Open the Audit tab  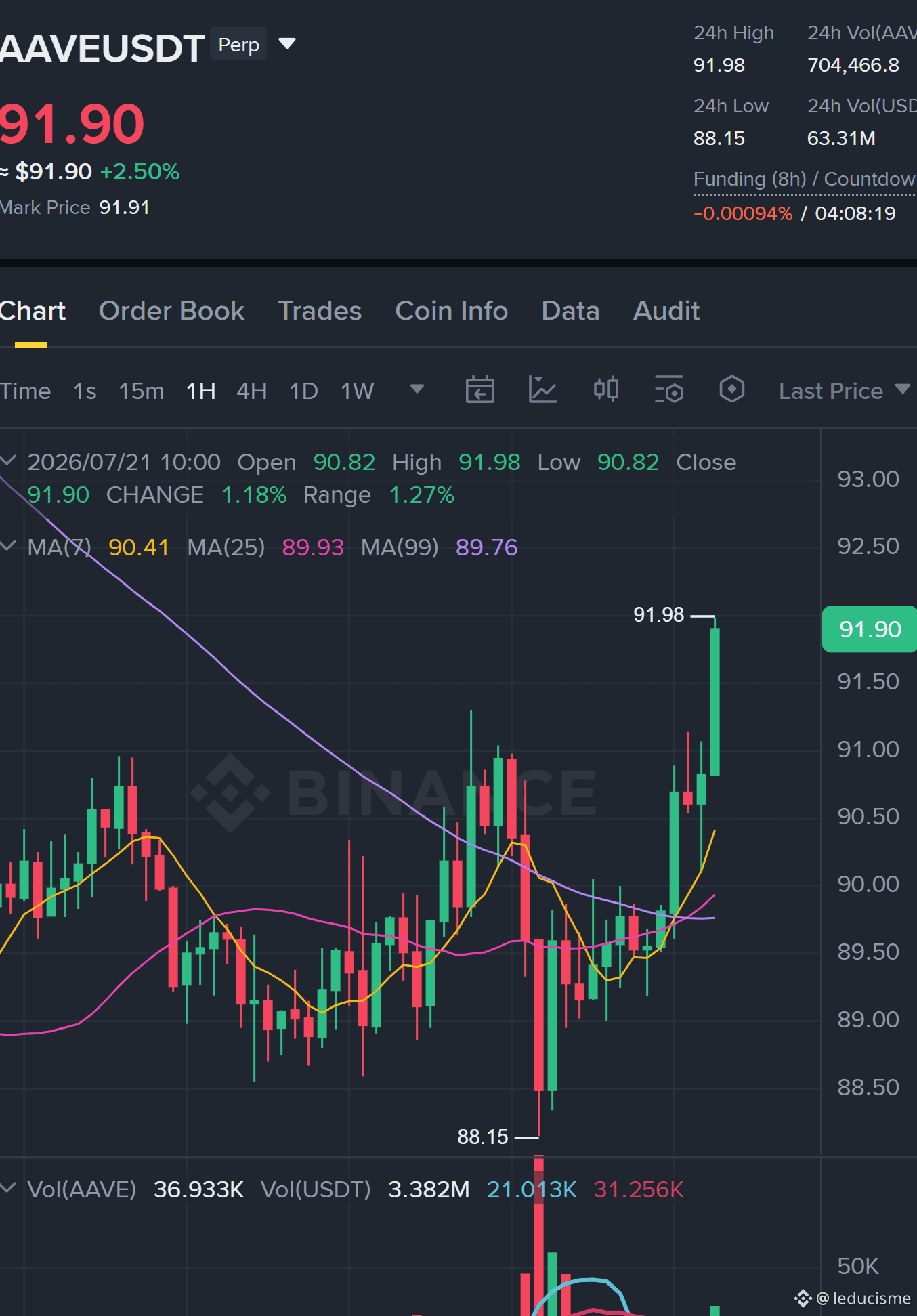666,311
